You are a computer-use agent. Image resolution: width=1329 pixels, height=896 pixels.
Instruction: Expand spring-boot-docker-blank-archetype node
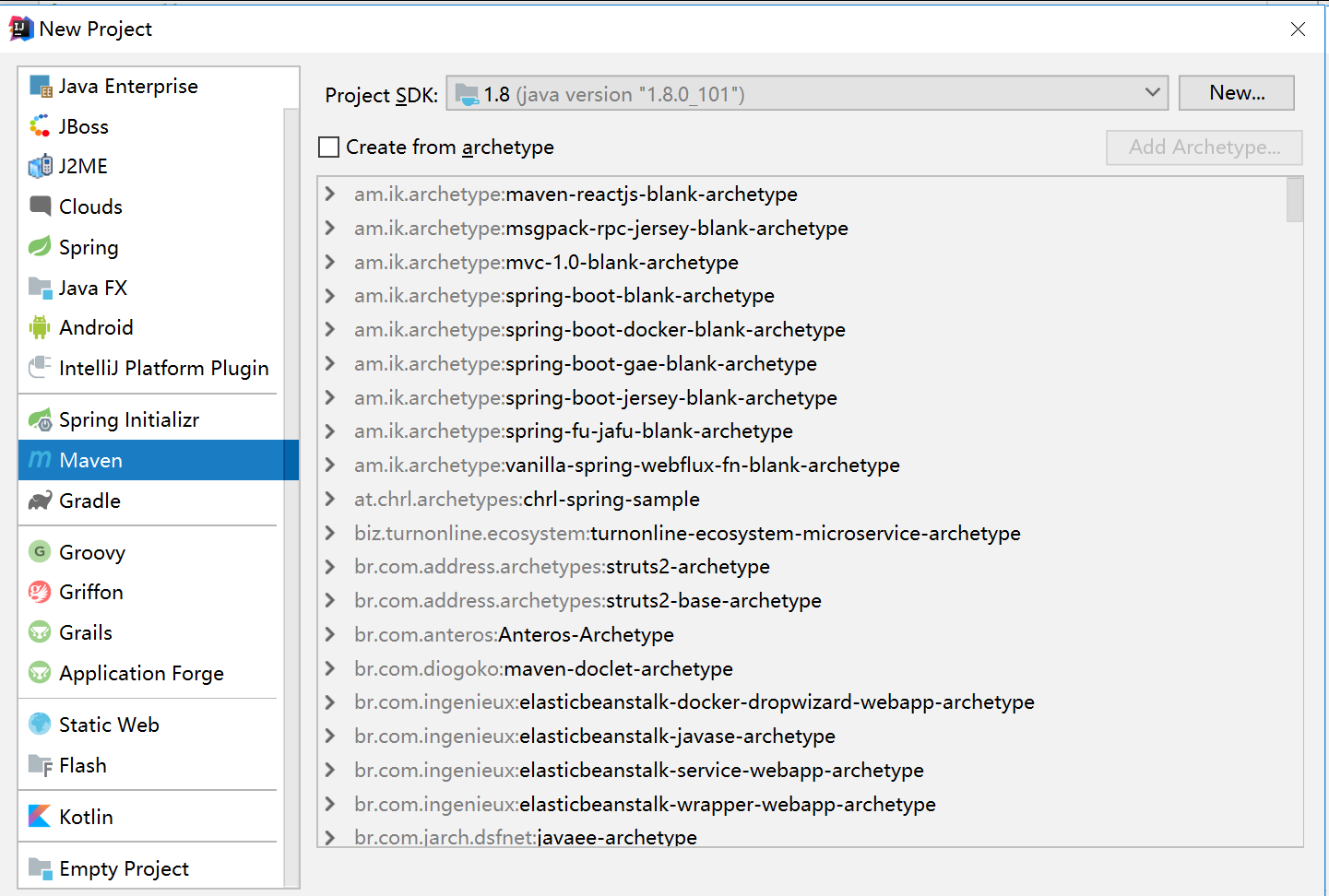(330, 330)
